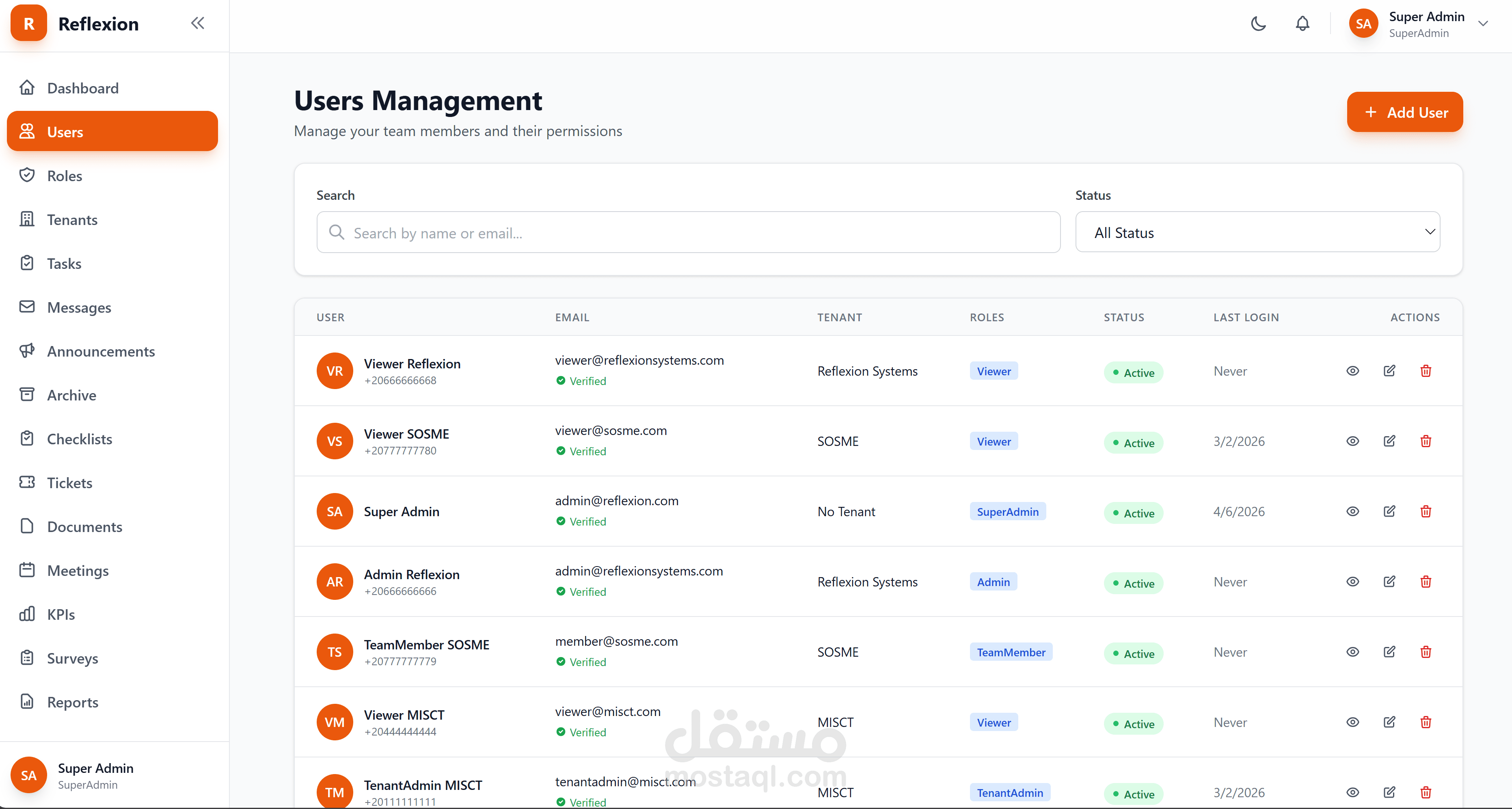Edit the Viewer Reflexion user
This screenshot has width=1512, height=809.
1389,370
